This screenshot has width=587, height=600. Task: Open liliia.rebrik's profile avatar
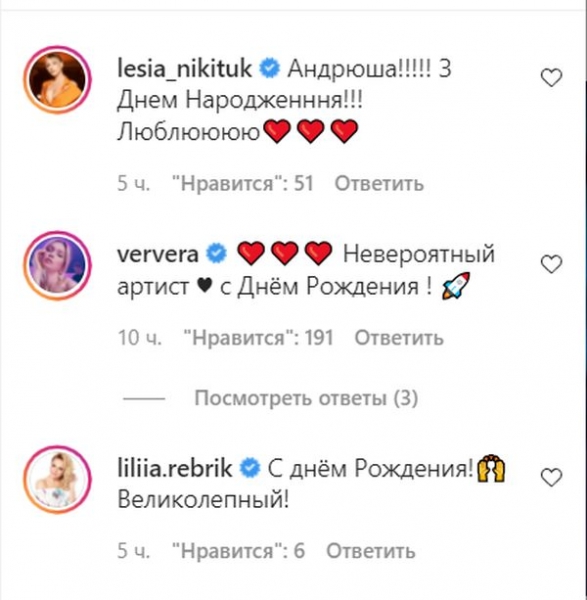[x=57, y=479]
